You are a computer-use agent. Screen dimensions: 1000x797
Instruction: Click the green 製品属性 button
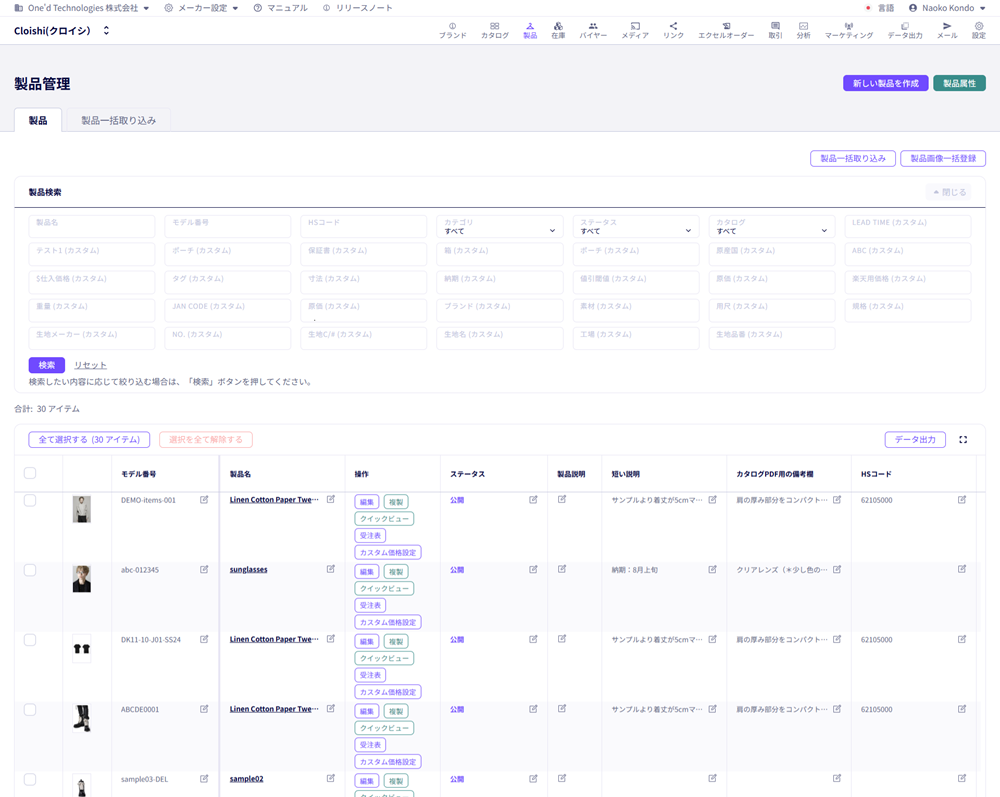coord(959,84)
